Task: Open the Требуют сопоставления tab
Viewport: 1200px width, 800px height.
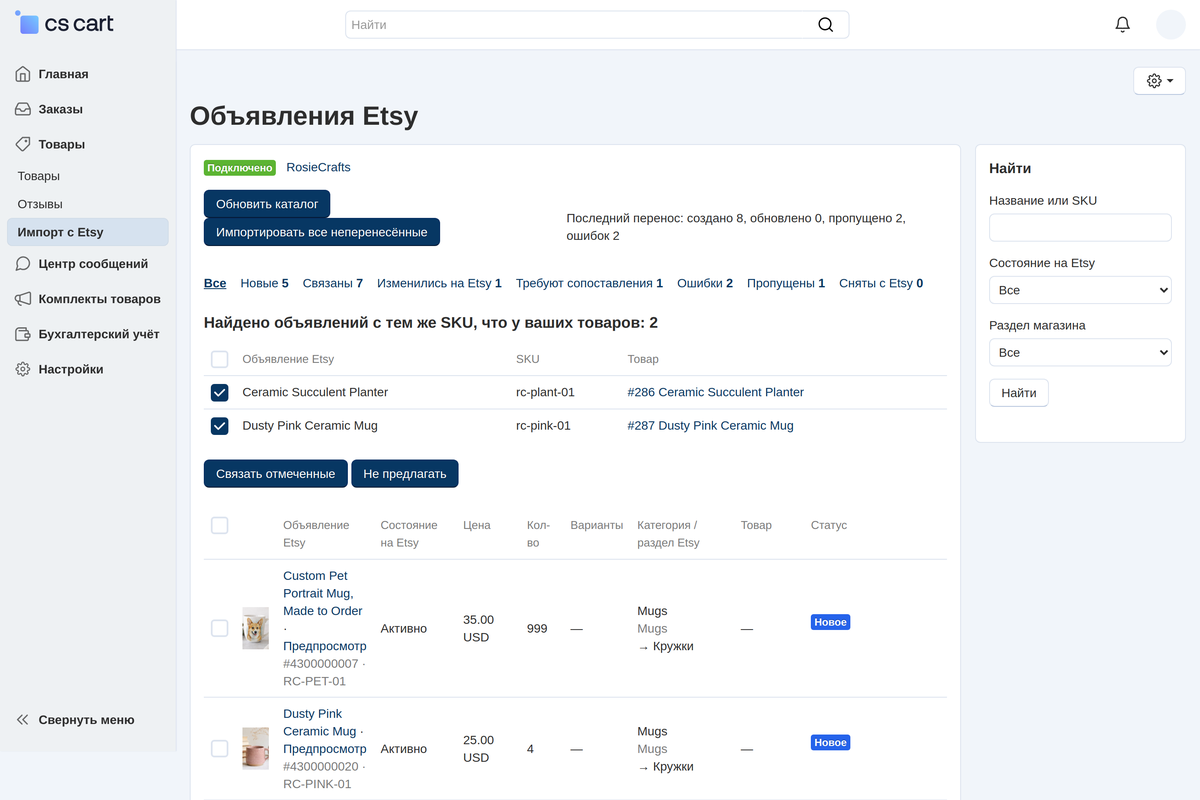Action: 589,283
